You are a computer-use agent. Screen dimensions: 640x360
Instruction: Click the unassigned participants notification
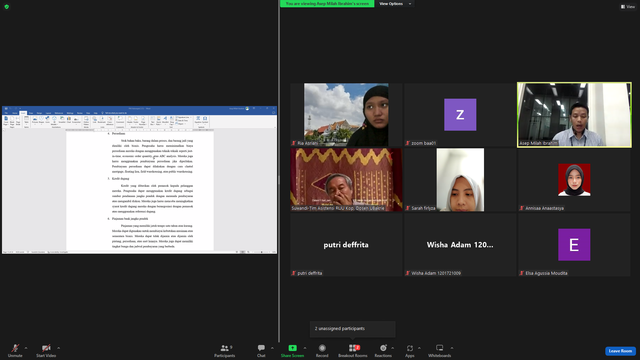(x=352, y=329)
